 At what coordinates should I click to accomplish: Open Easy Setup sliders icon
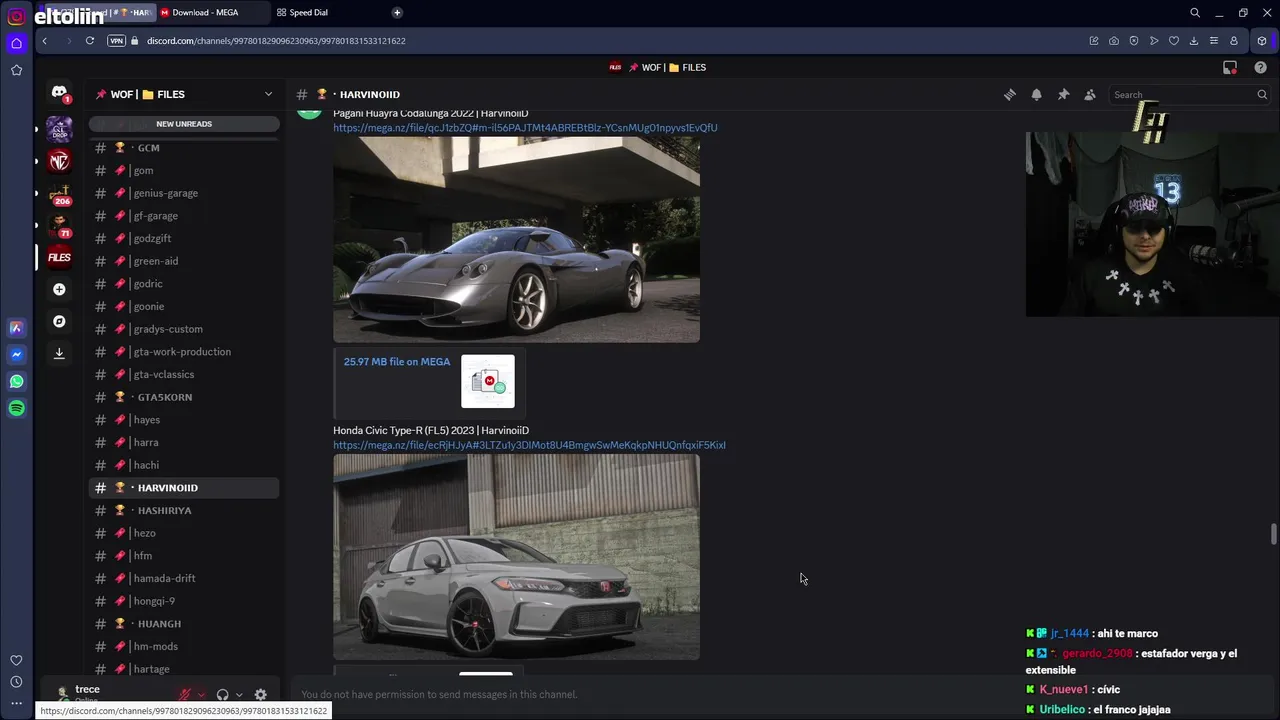pyautogui.click(x=1214, y=41)
